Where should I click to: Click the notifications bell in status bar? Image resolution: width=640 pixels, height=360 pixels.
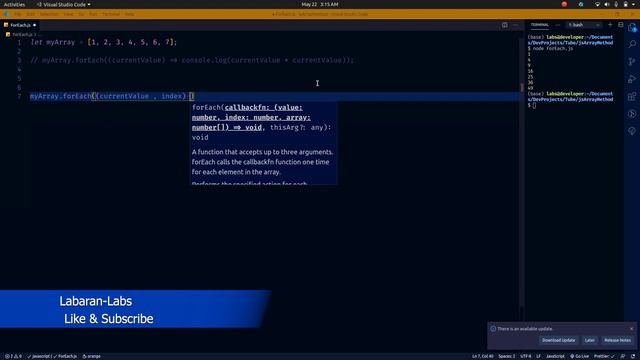pos(633,356)
